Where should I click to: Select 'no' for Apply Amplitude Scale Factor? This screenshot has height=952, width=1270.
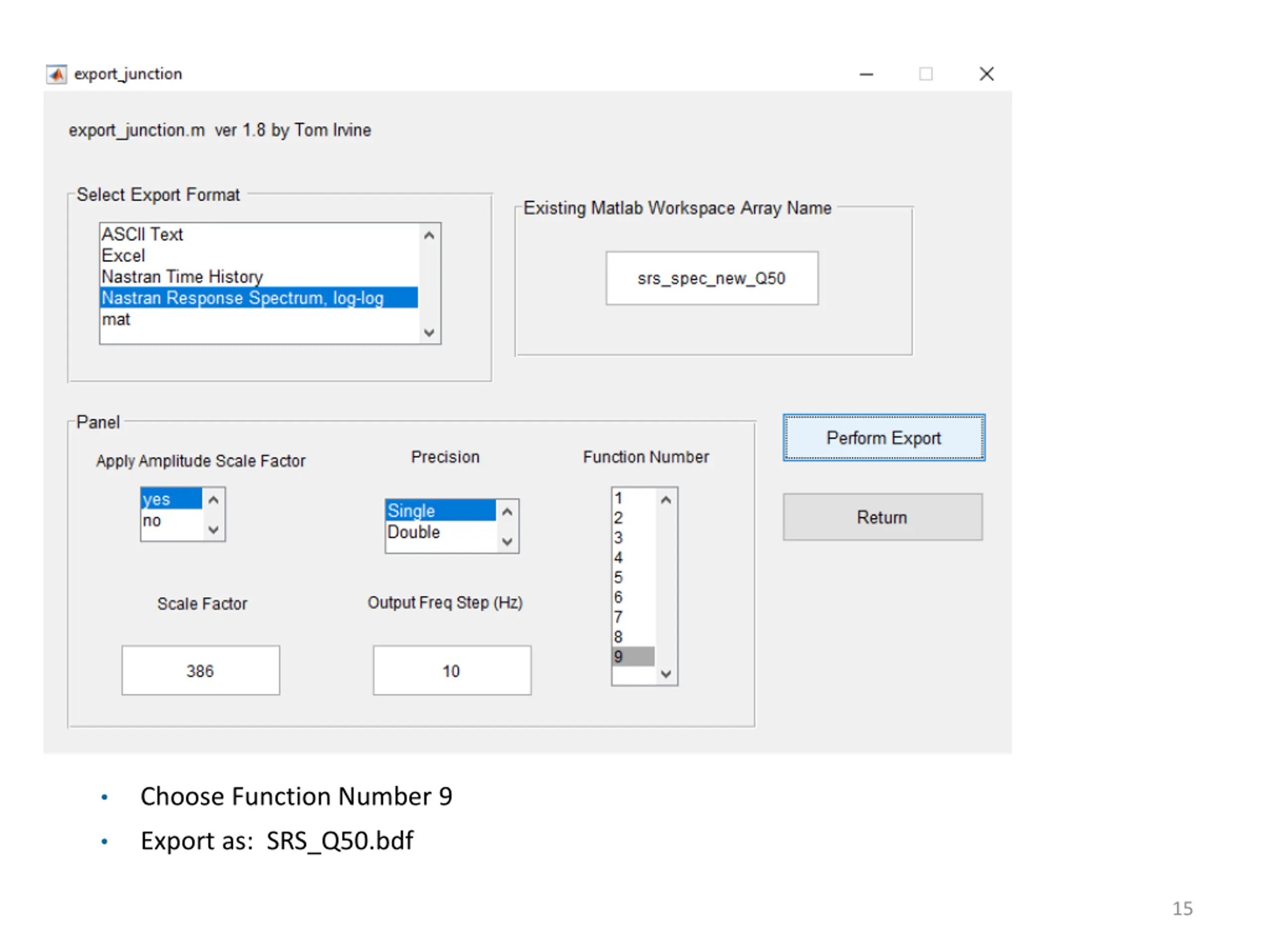coord(172,521)
